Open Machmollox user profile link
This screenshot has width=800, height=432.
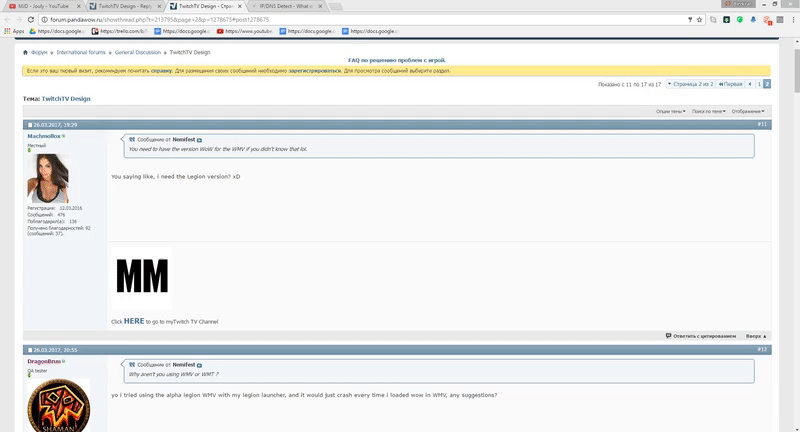44,136
